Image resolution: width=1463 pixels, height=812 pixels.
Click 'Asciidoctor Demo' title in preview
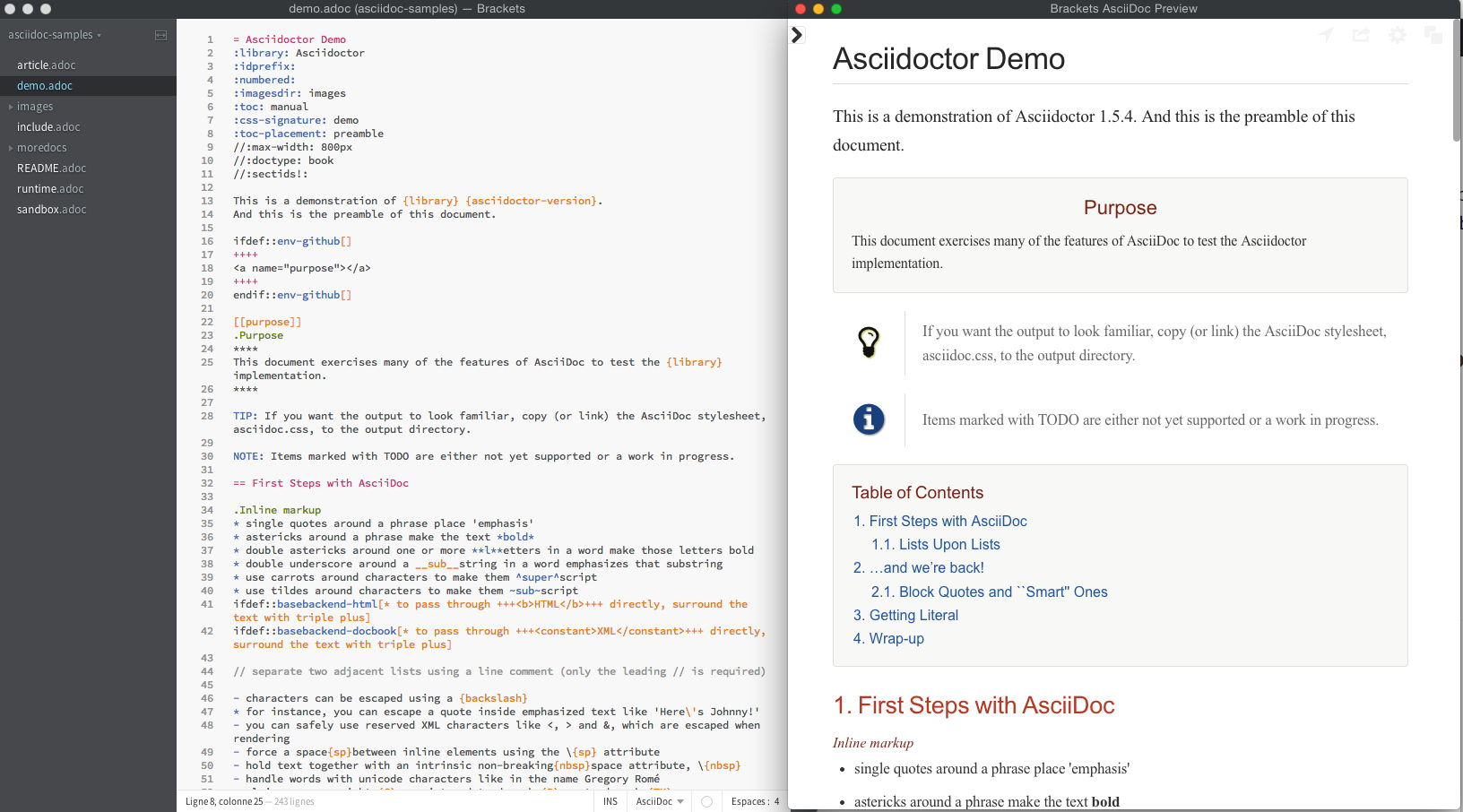[x=948, y=59]
